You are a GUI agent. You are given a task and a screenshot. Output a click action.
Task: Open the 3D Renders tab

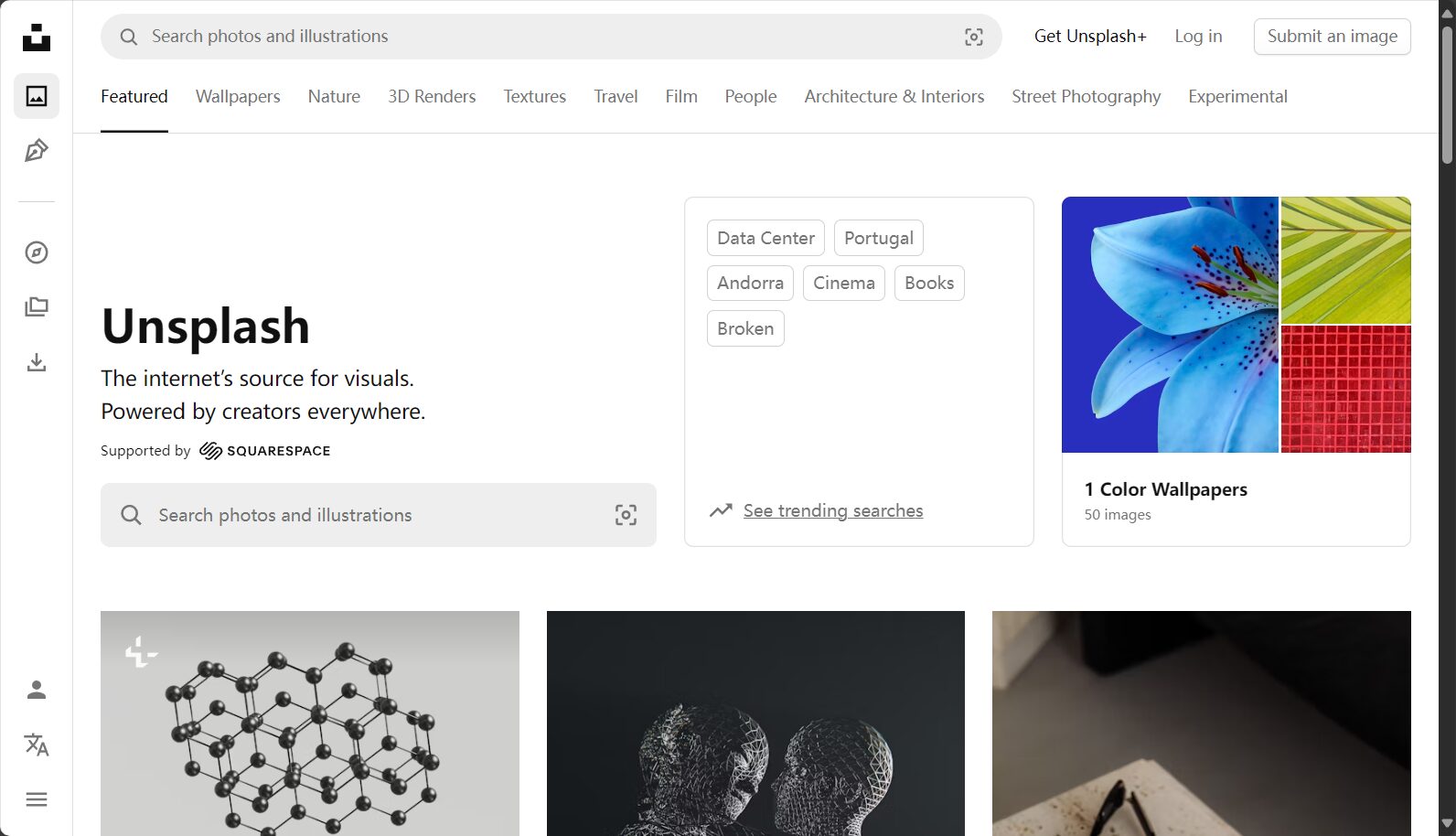click(x=432, y=96)
